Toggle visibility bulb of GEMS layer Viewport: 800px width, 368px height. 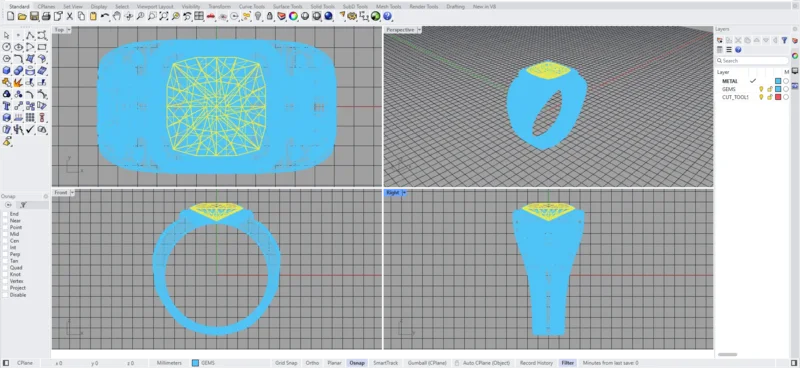(761, 89)
